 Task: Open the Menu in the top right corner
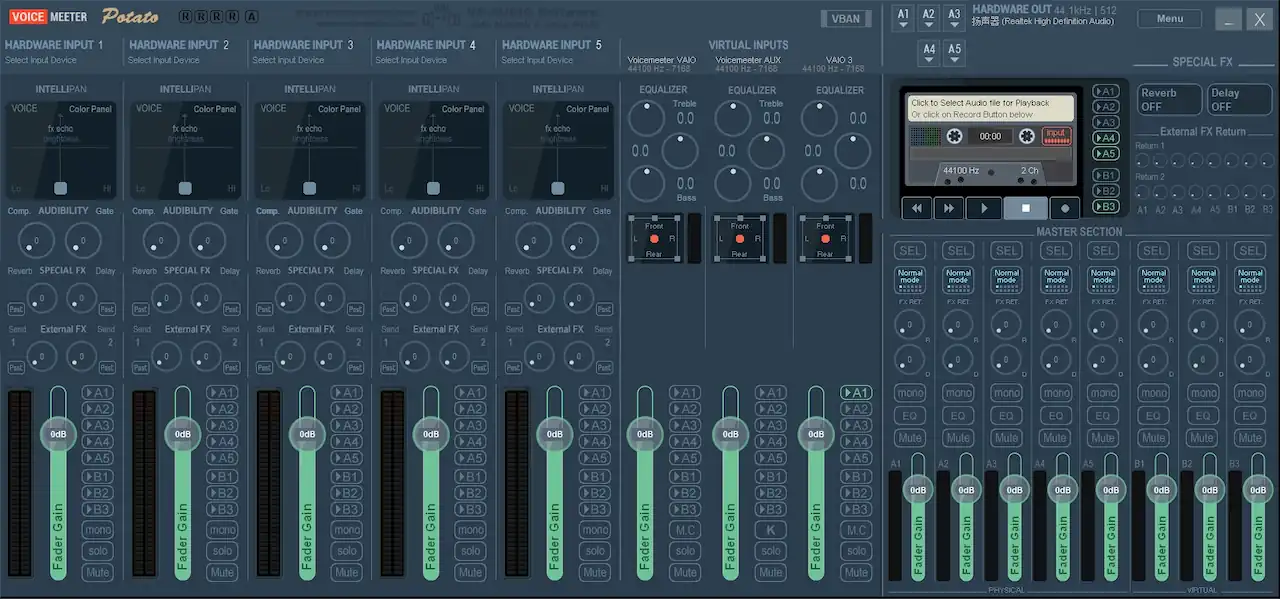(x=1169, y=17)
